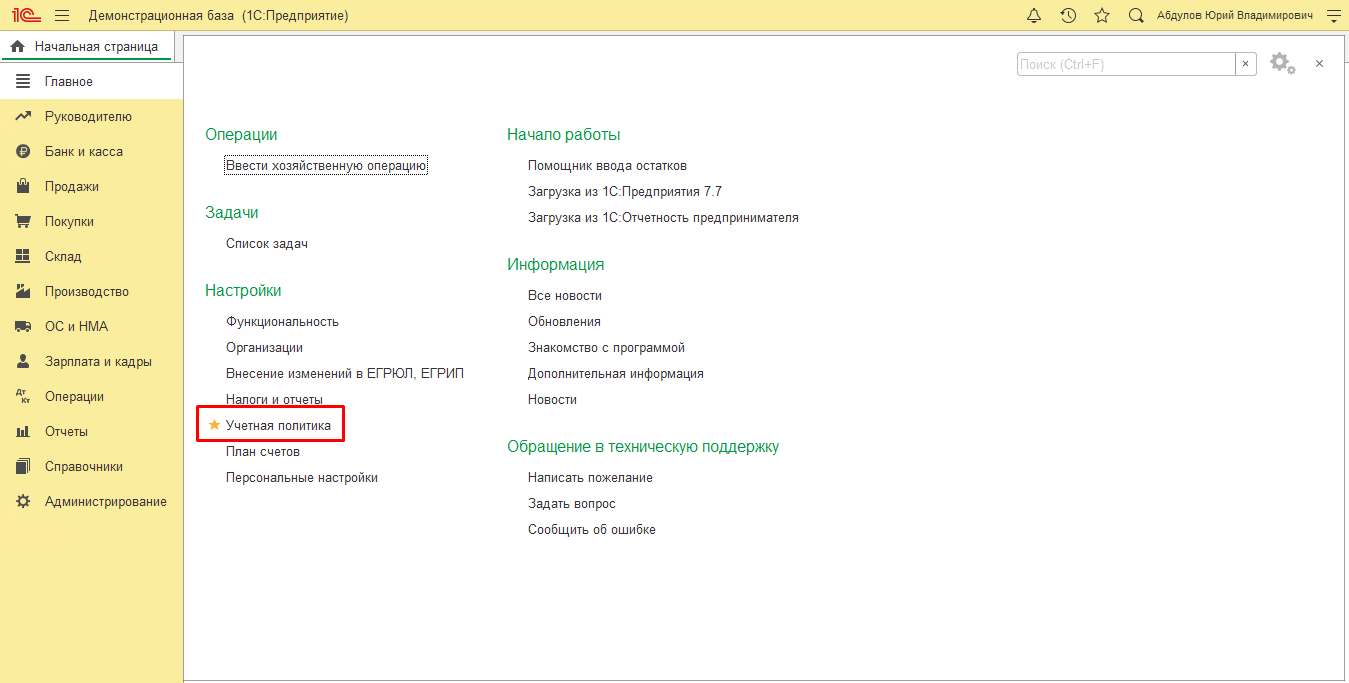1349x683 pixels.
Task: Click the global search magnifier icon
Action: (x=1136, y=15)
